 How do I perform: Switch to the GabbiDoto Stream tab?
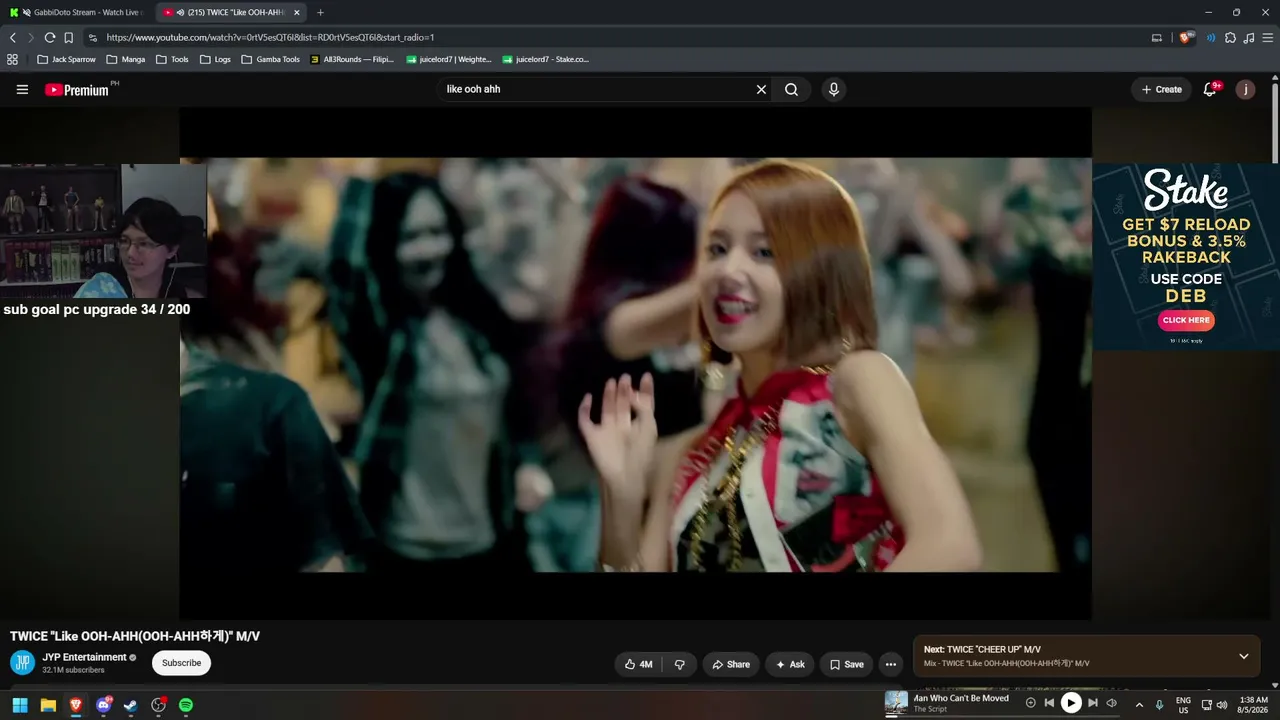[76, 12]
